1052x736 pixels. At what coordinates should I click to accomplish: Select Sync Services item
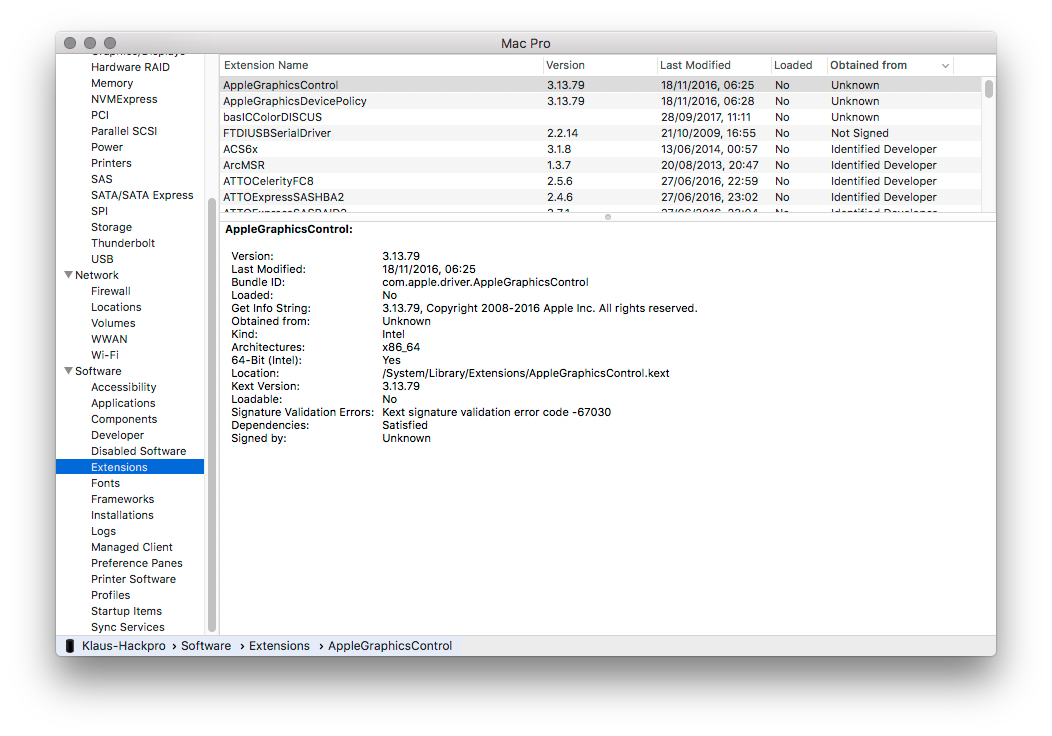click(127, 627)
